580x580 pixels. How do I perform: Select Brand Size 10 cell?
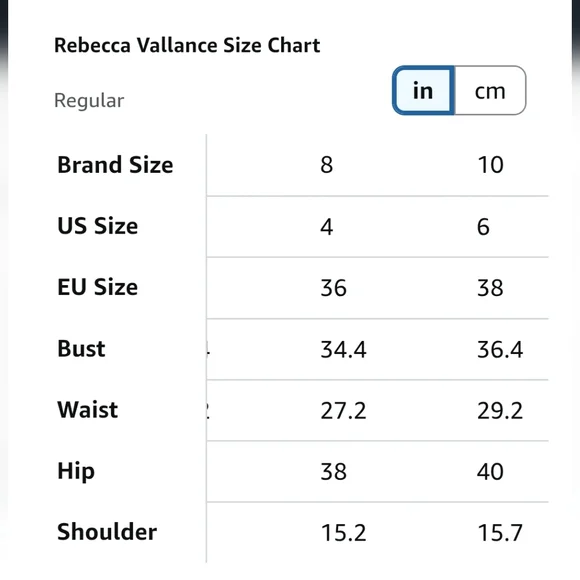490,165
